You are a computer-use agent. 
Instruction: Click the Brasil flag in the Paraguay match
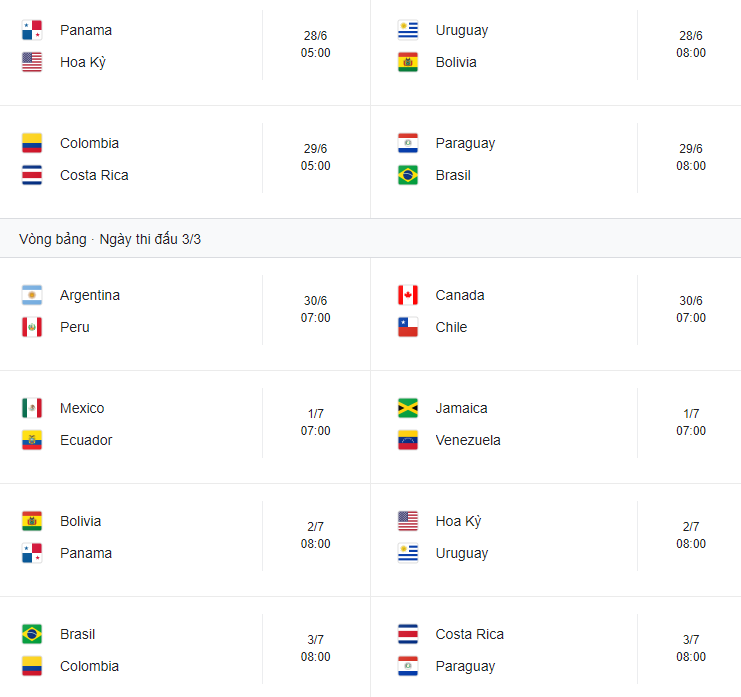[407, 175]
